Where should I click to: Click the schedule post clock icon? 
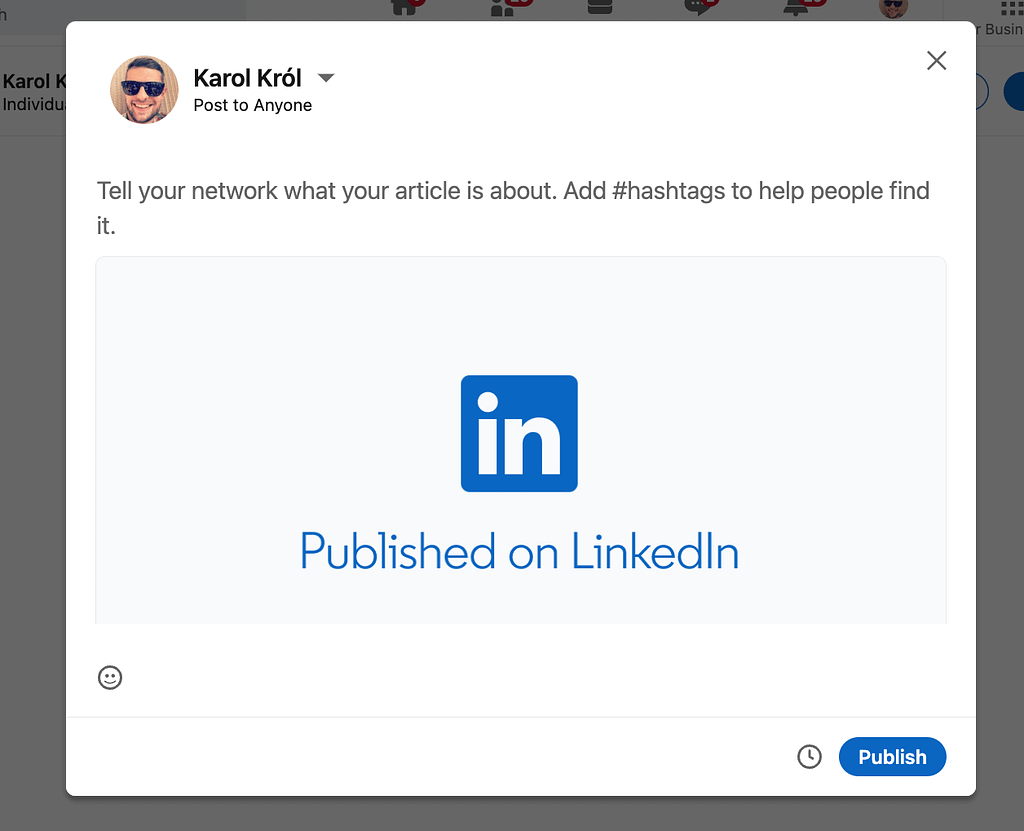click(x=809, y=757)
